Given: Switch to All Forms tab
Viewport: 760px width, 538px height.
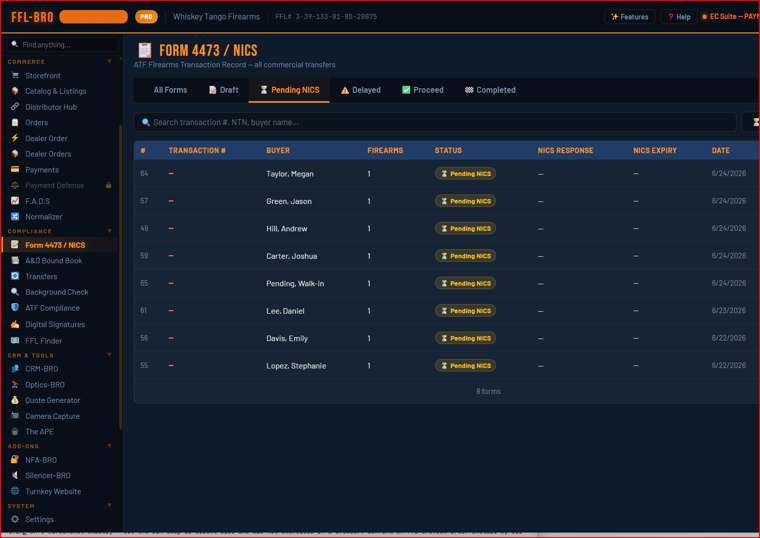Looking at the screenshot, I should [170, 90].
